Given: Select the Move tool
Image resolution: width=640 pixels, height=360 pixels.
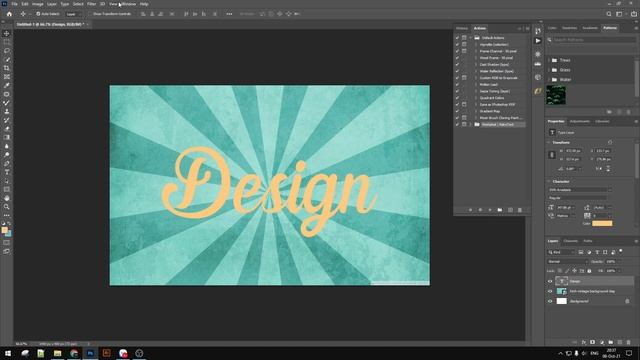Looking at the screenshot, I should 7,33.
